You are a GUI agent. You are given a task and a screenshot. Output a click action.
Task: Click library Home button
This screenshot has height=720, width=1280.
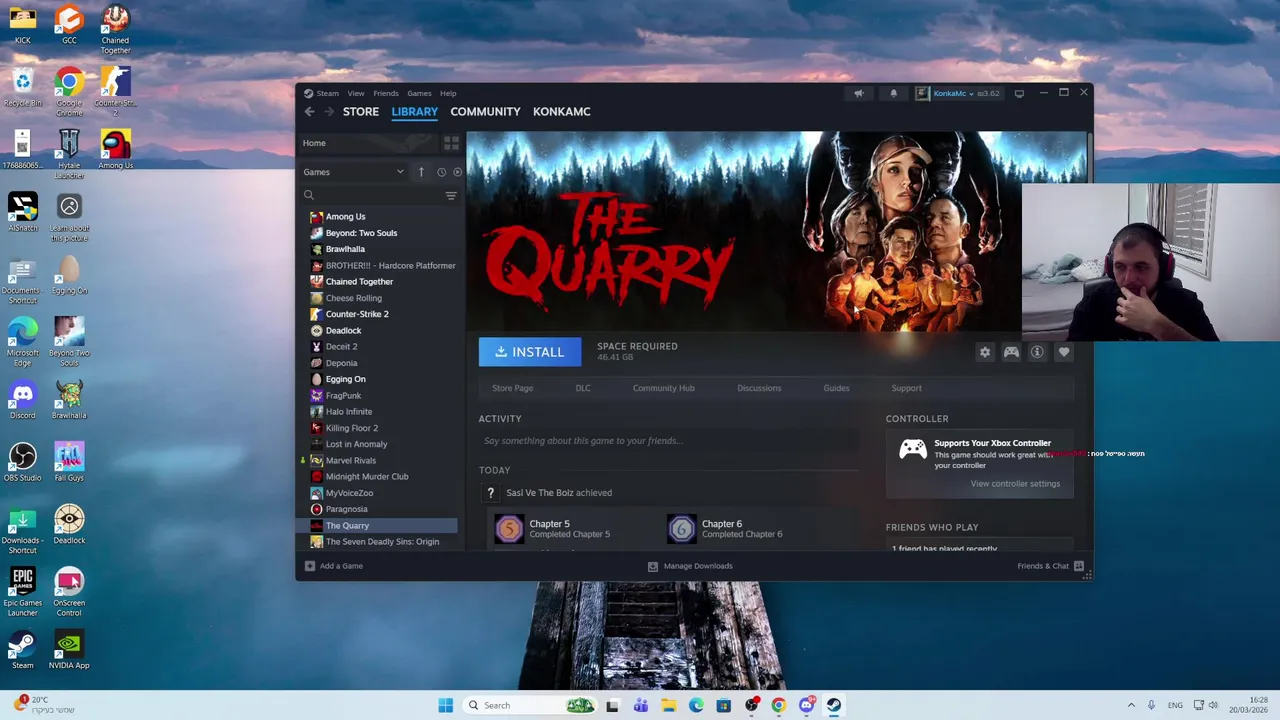368,143
